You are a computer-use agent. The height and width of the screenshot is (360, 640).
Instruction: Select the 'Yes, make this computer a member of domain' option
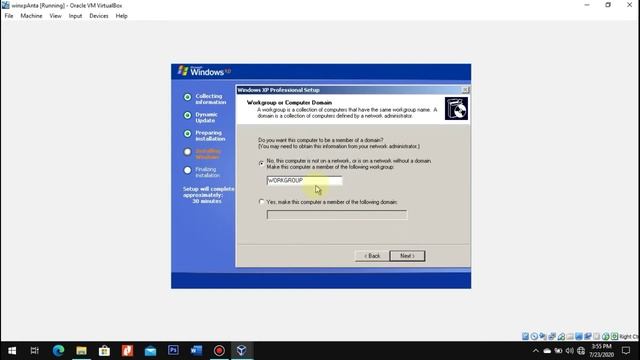click(262, 202)
